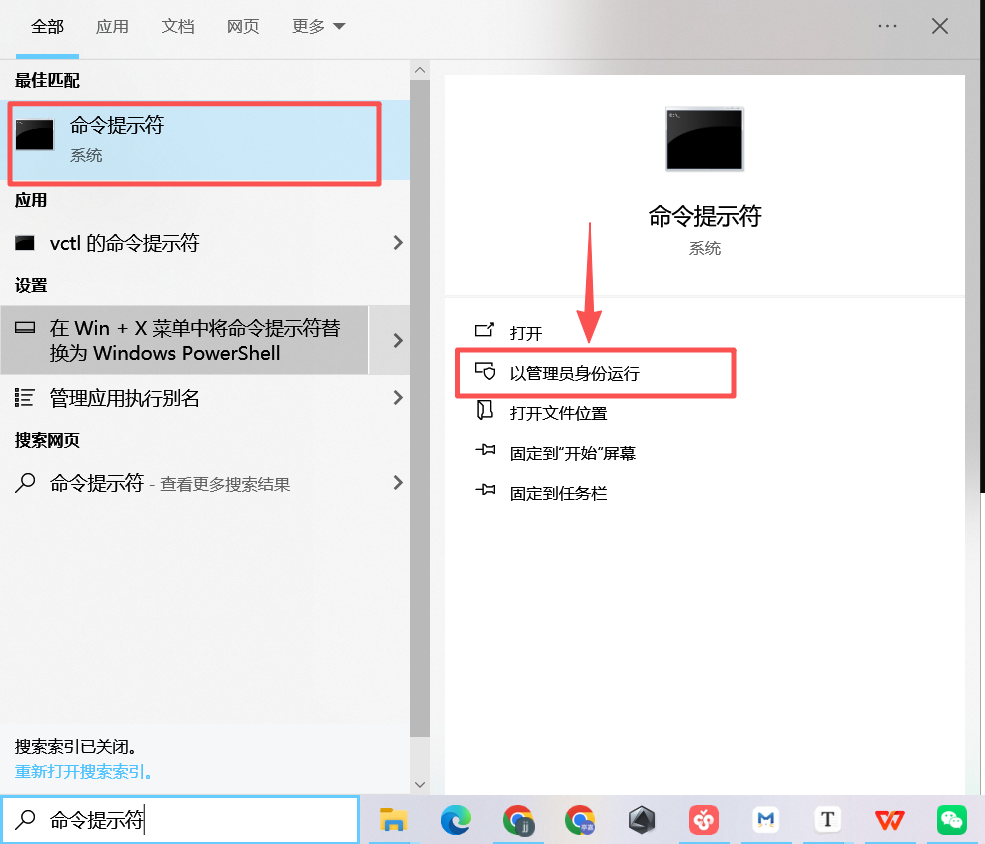Switch to the 网页 tab
This screenshot has height=844, width=985.
[243, 26]
